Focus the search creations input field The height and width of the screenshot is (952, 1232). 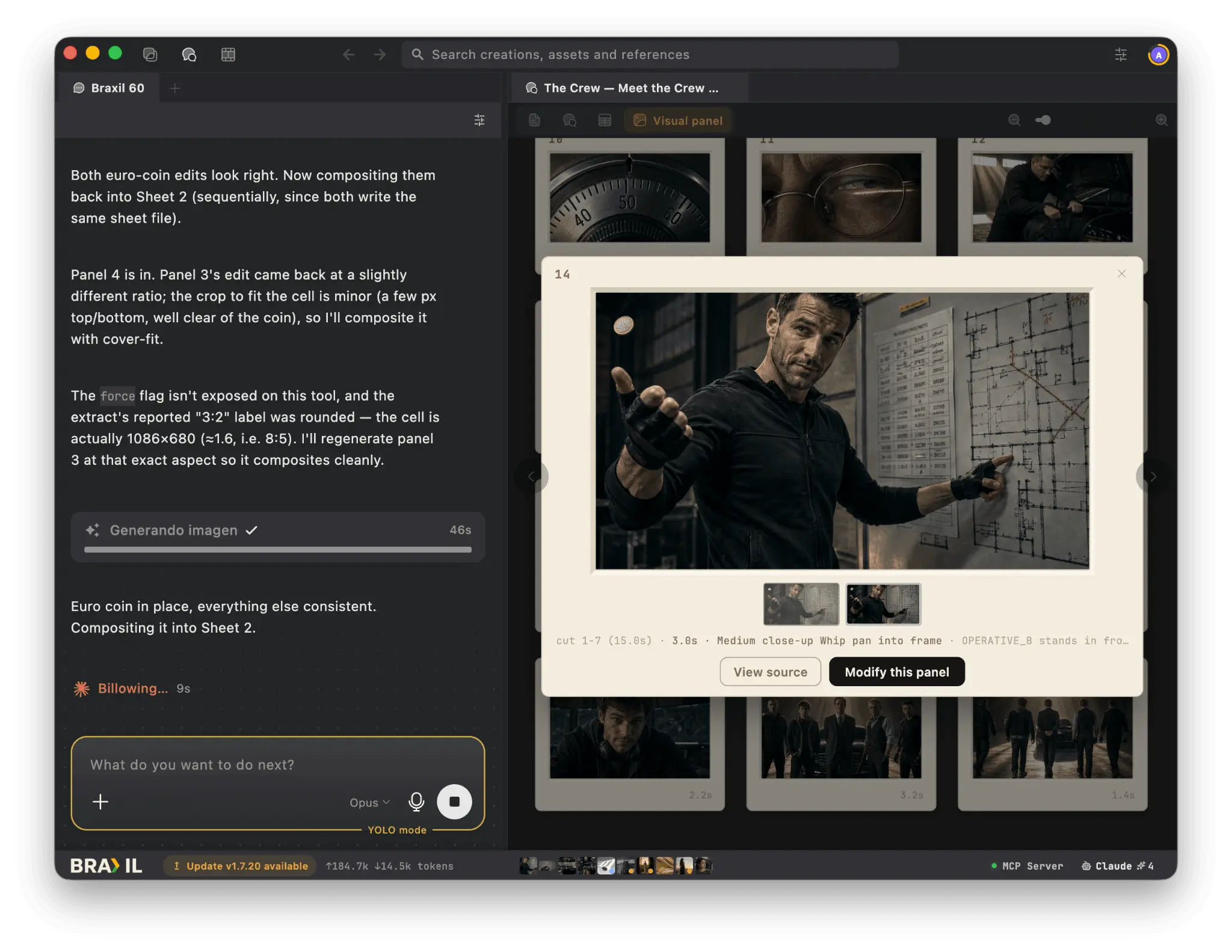coord(650,55)
